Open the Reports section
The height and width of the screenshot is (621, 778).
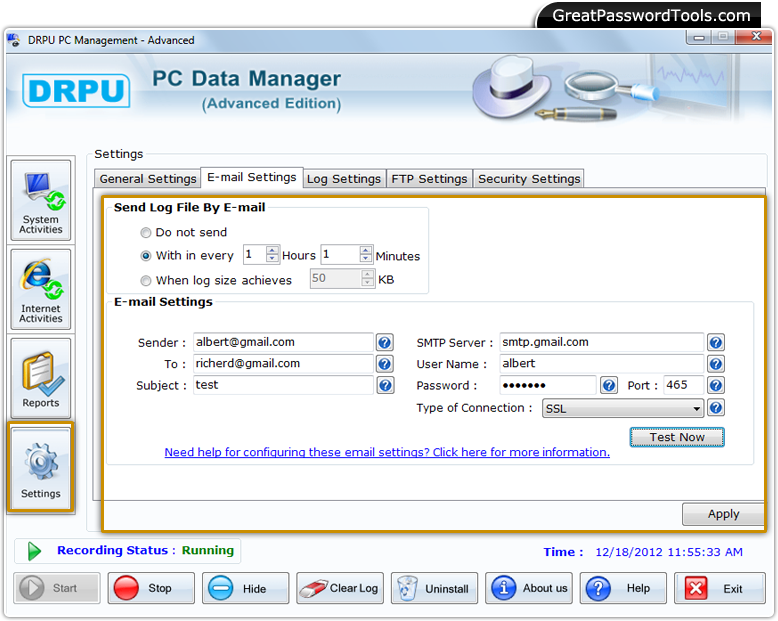(x=41, y=379)
